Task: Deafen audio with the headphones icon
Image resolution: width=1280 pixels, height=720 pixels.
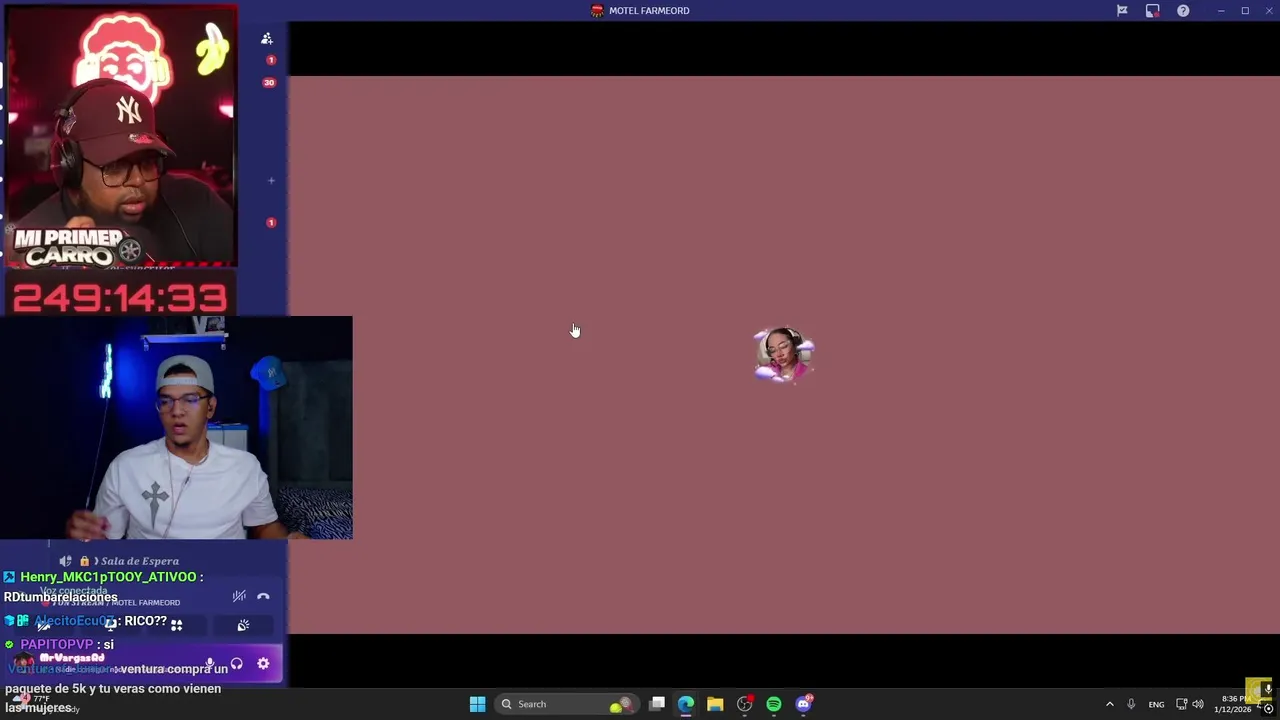Action: pos(236,663)
